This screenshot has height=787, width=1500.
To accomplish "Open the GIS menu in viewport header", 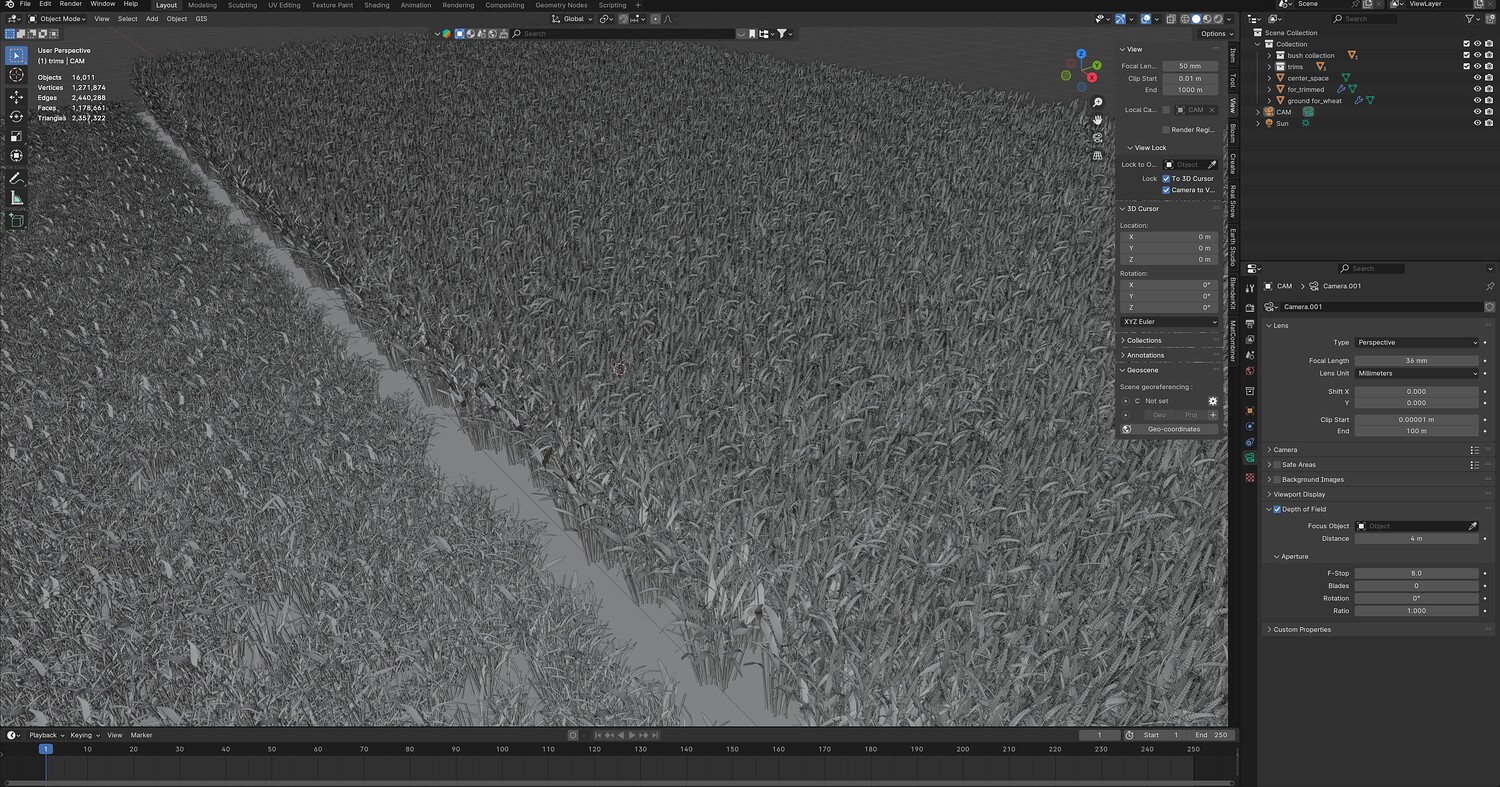I will pos(201,19).
